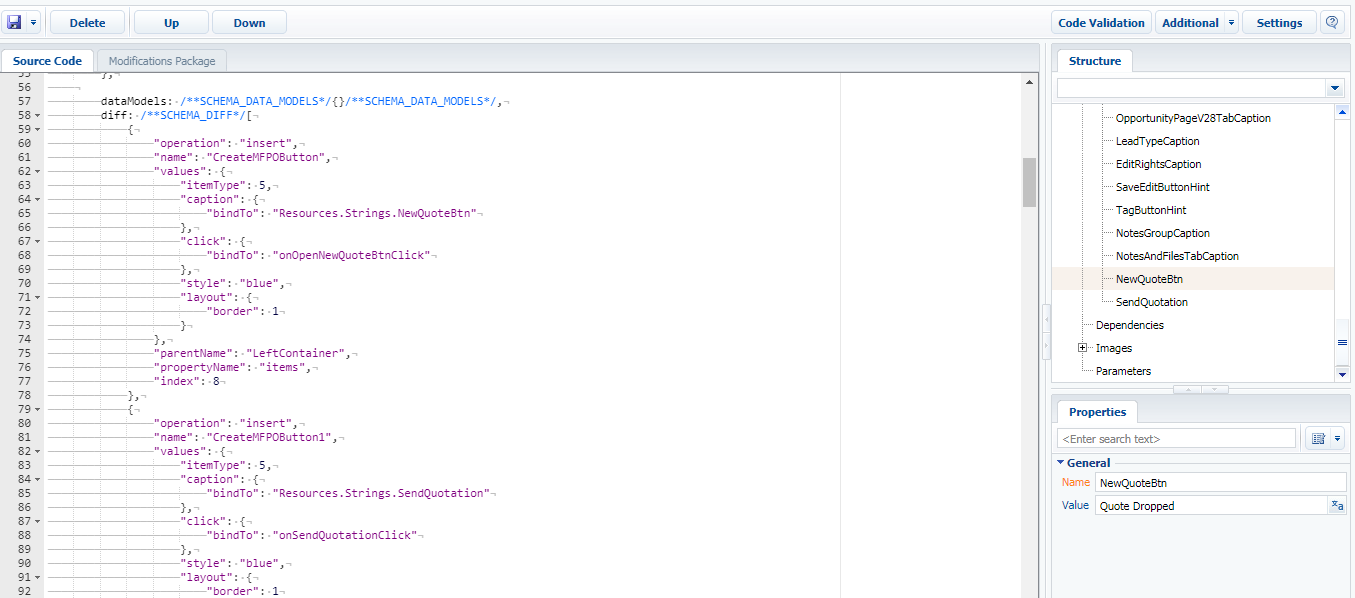Select the Structure tab
Image resolution: width=1355 pixels, height=598 pixels.
1095,61
